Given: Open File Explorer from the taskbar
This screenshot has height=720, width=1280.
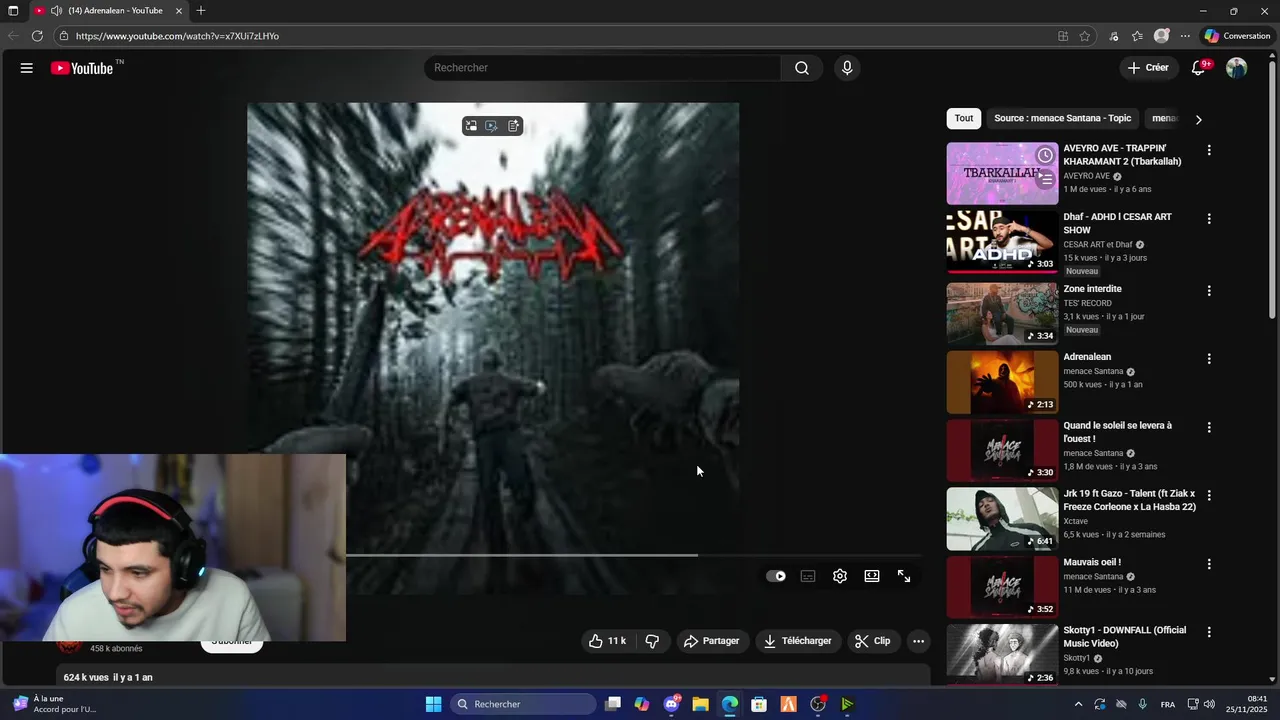Looking at the screenshot, I should 700,704.
